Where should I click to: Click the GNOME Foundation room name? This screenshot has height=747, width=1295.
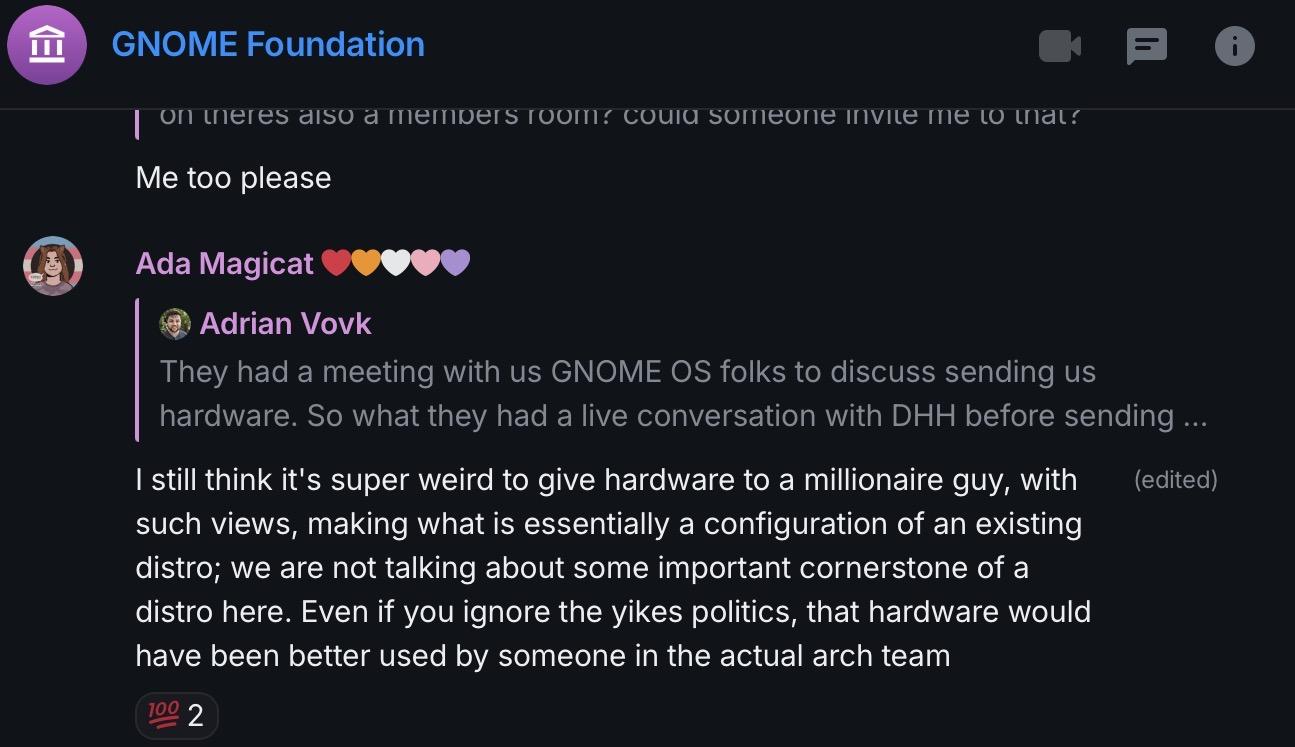pos(268,45)
